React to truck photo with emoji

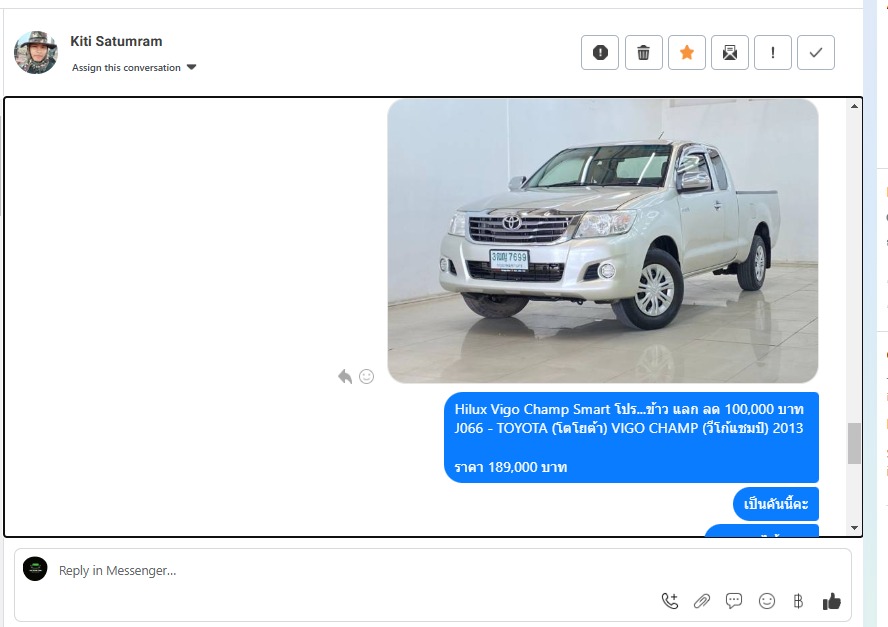coord(366,376)
